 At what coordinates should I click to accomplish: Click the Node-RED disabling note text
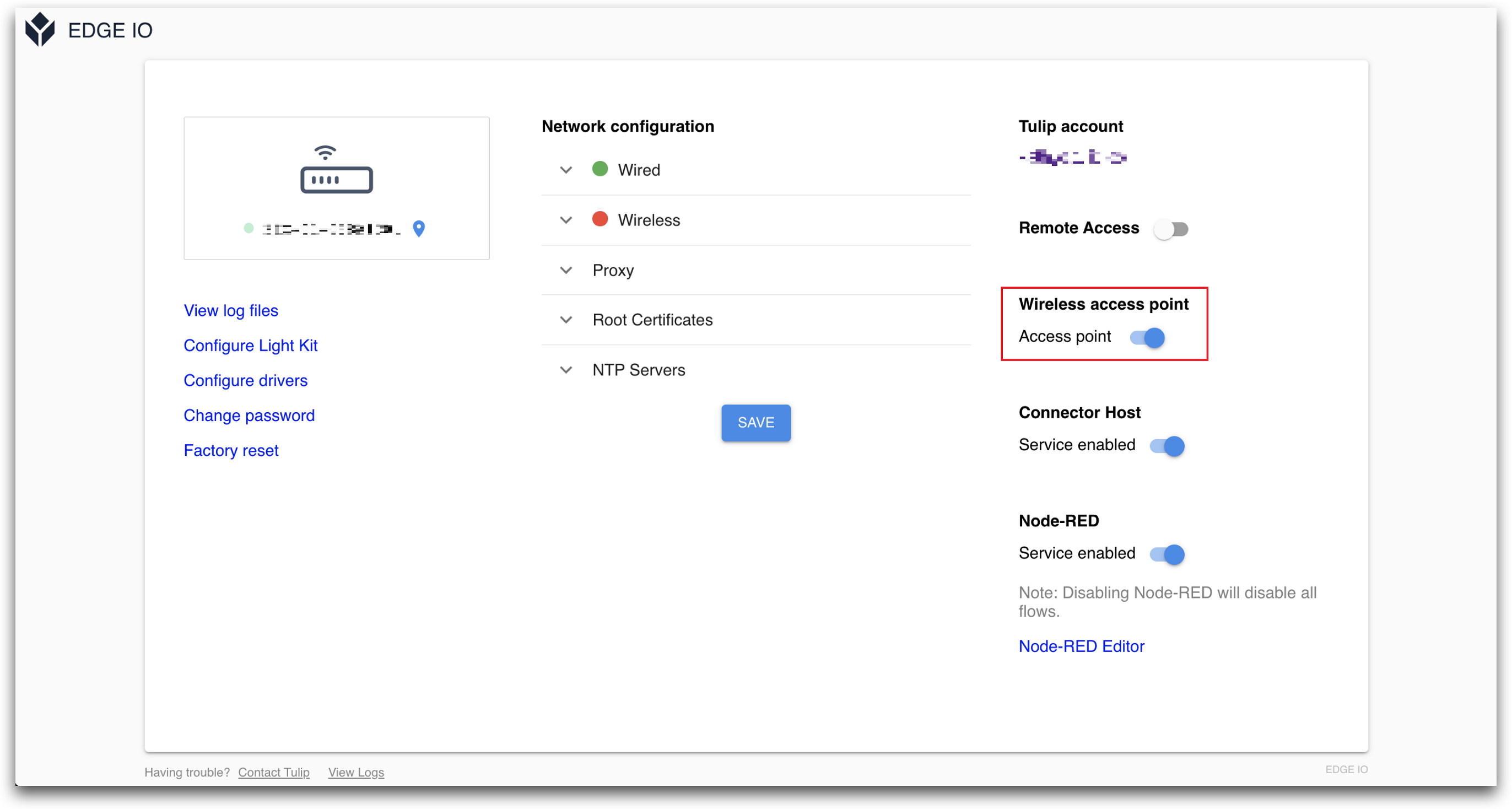(1168, 602)
